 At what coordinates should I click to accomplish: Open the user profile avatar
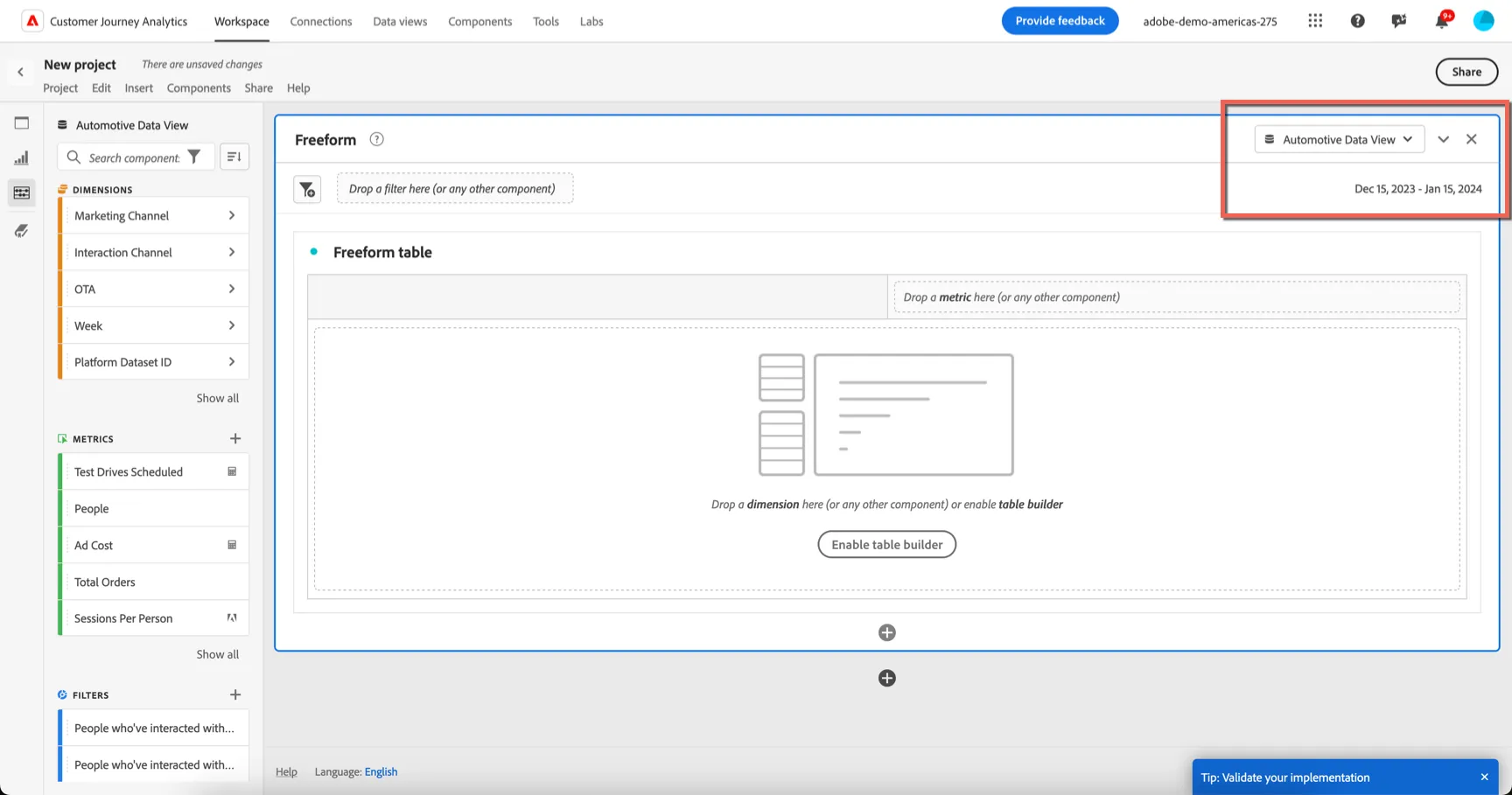point(1483,21)
